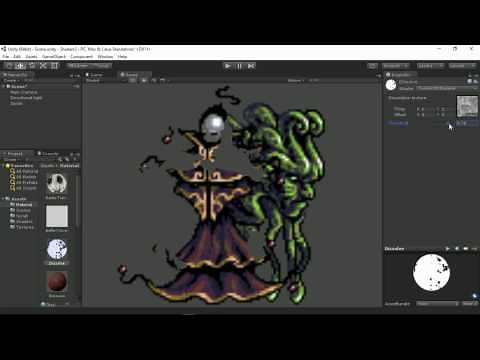Open the Create dropdown in Hierarchy
480x360 pixels.
click(11, 81)
